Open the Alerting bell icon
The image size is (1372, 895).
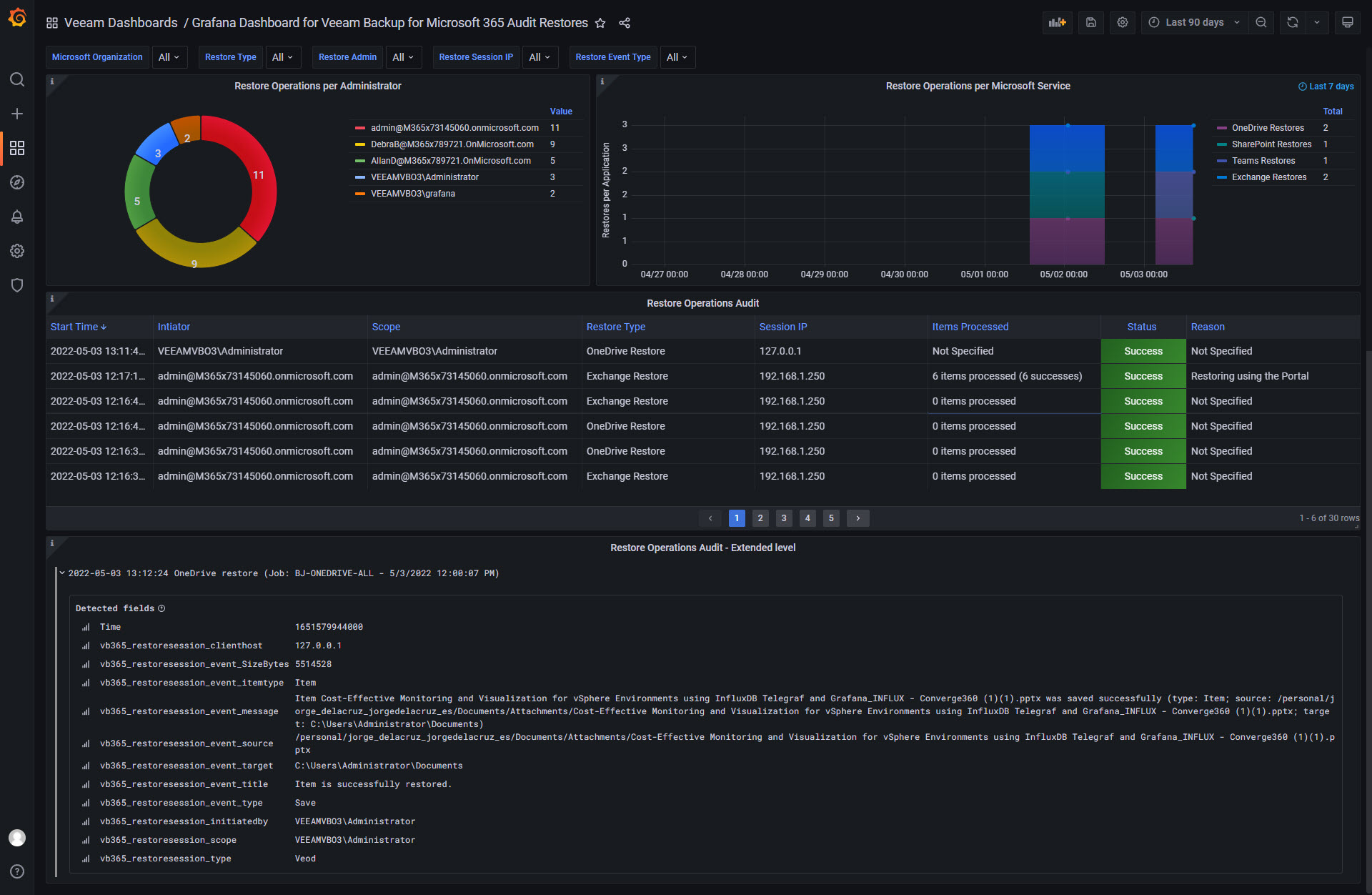(x=17, y=217)
